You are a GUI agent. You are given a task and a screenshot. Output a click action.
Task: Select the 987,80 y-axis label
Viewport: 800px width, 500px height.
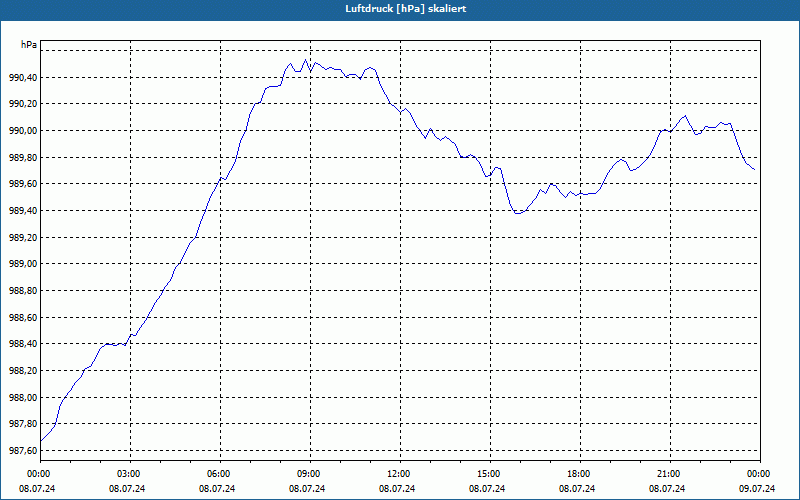[x=22, y=424]
